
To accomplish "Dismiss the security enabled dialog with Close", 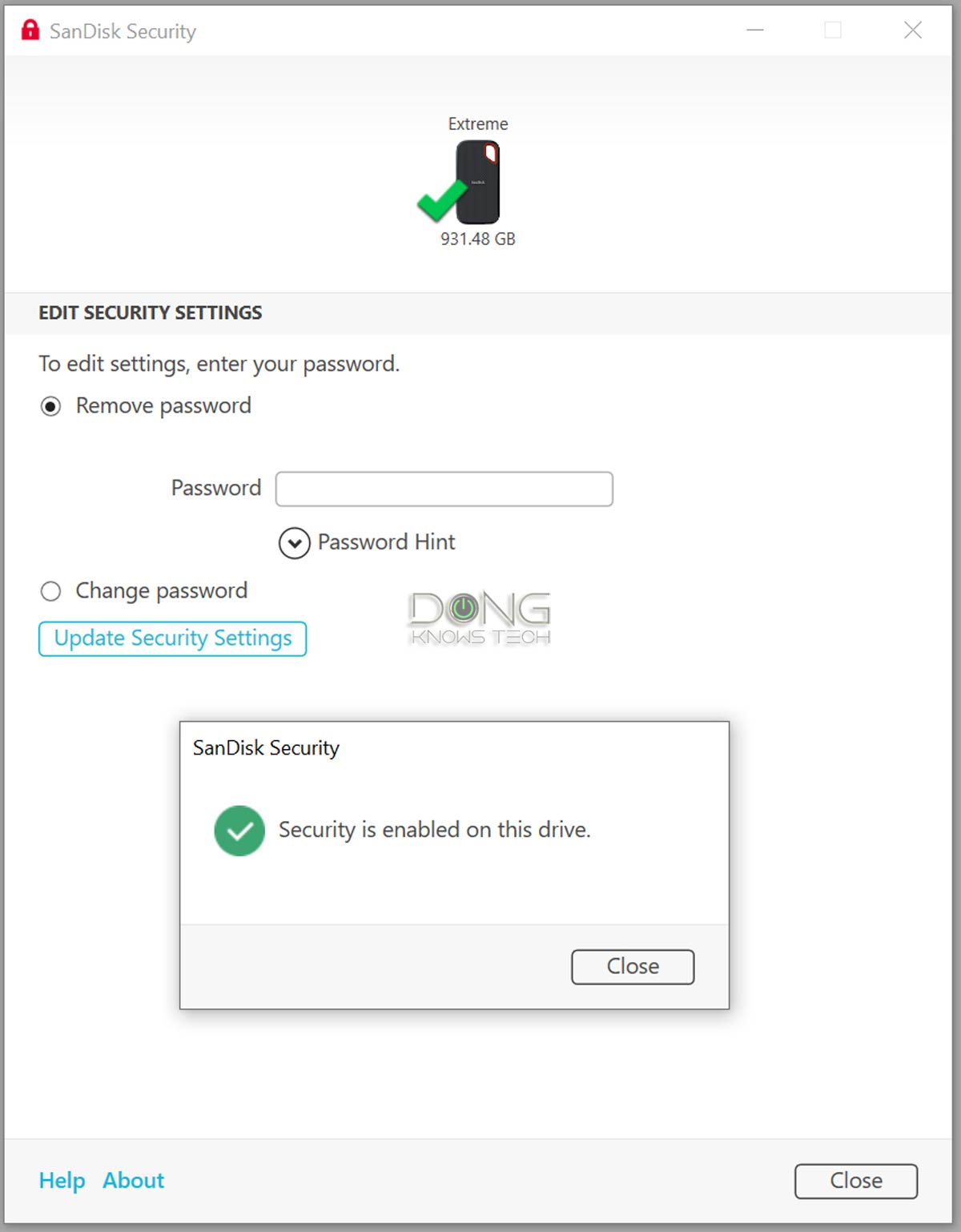I will point(633,967).
